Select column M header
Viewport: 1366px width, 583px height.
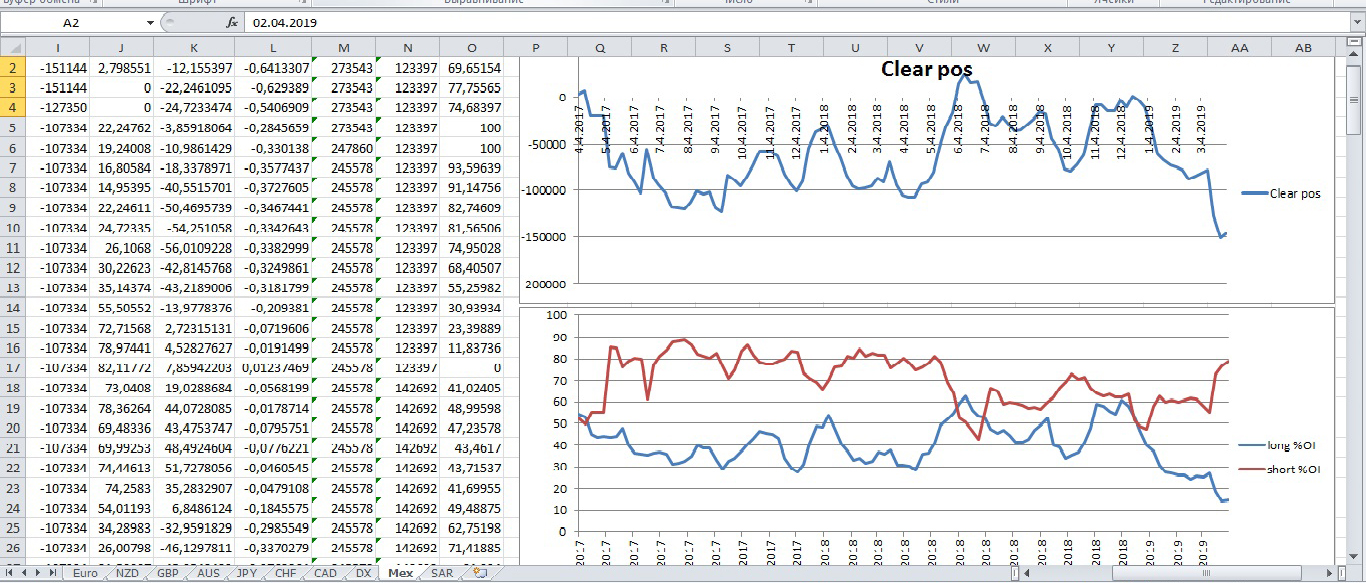pyautogui.click(x=344, y=48)
